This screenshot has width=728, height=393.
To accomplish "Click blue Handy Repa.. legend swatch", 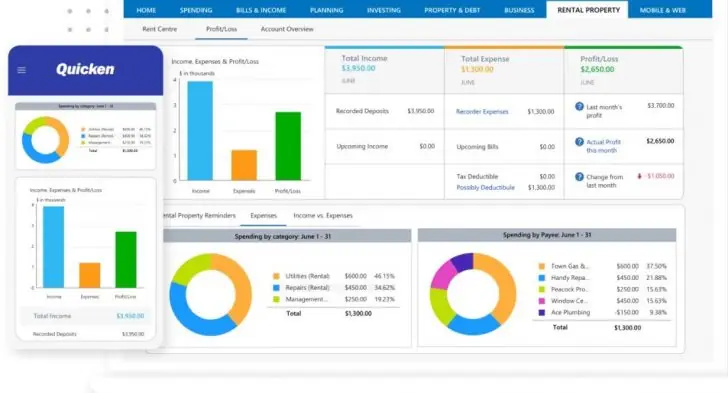I will [x=541, y=278].
